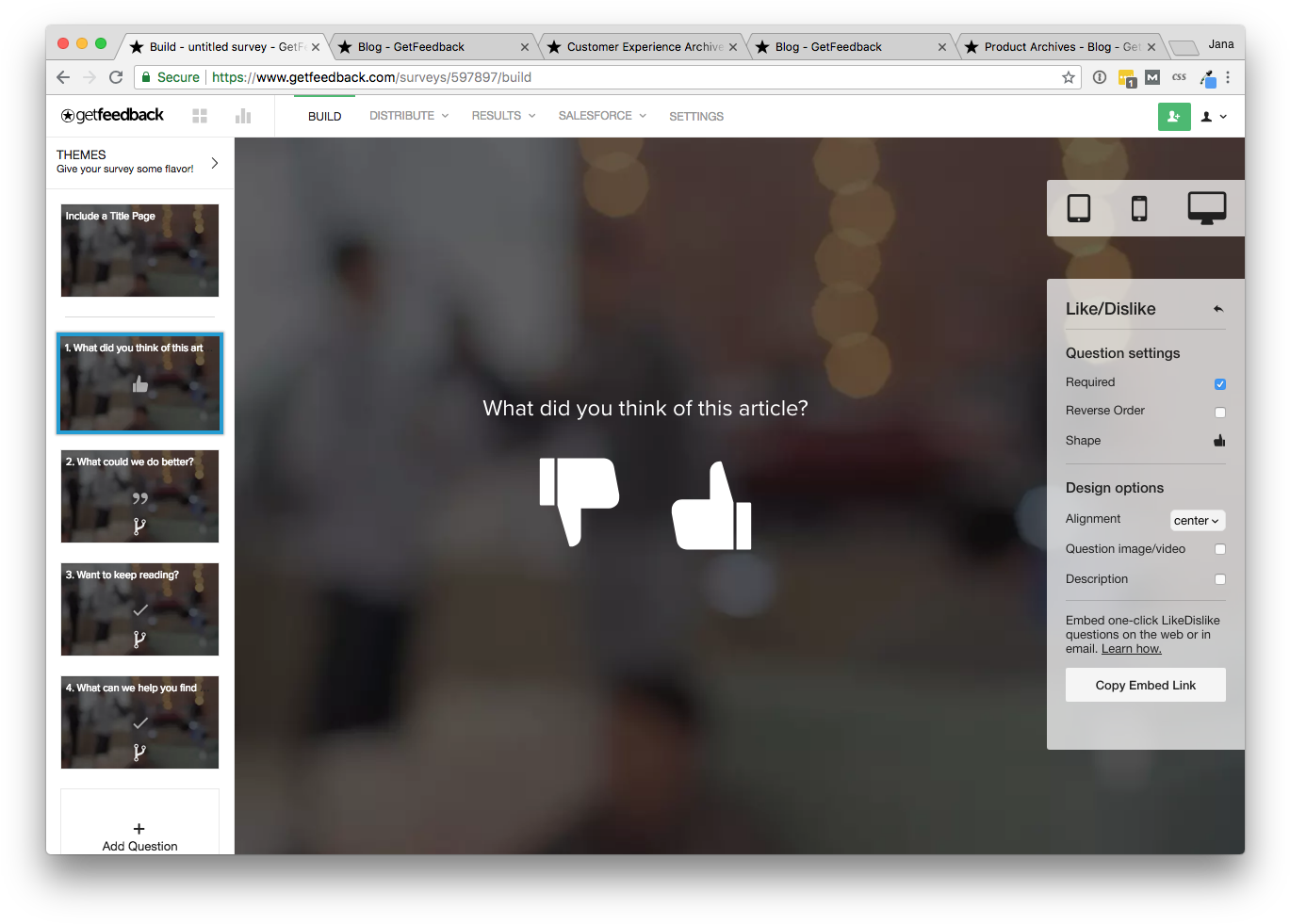Expand the Distribute menu
This screenshot has height=924, width=1290.
point(408,116)
